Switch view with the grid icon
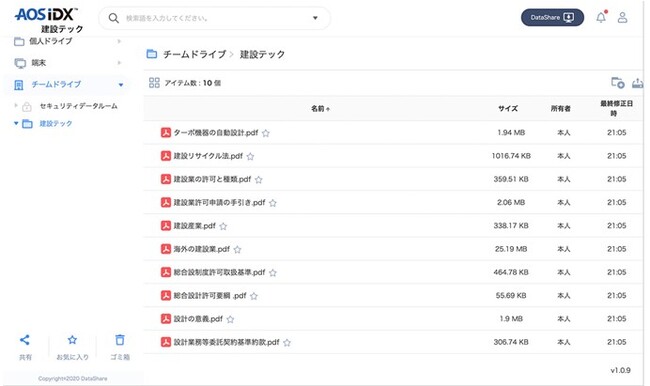Screen dimensions: 650x386 pyautogui.click(x=154, y=83)
